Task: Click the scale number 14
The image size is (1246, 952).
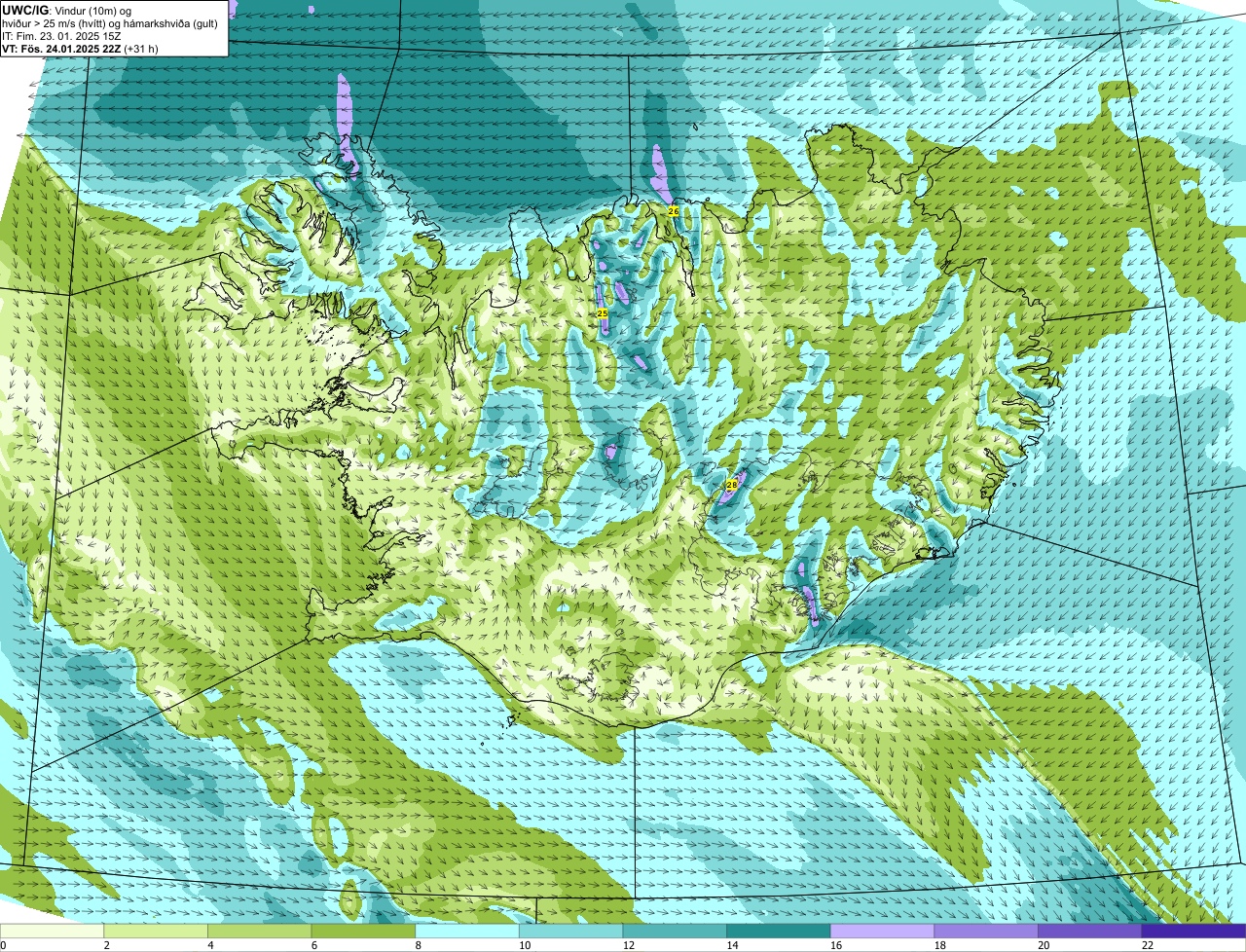Action: point(732,945)
